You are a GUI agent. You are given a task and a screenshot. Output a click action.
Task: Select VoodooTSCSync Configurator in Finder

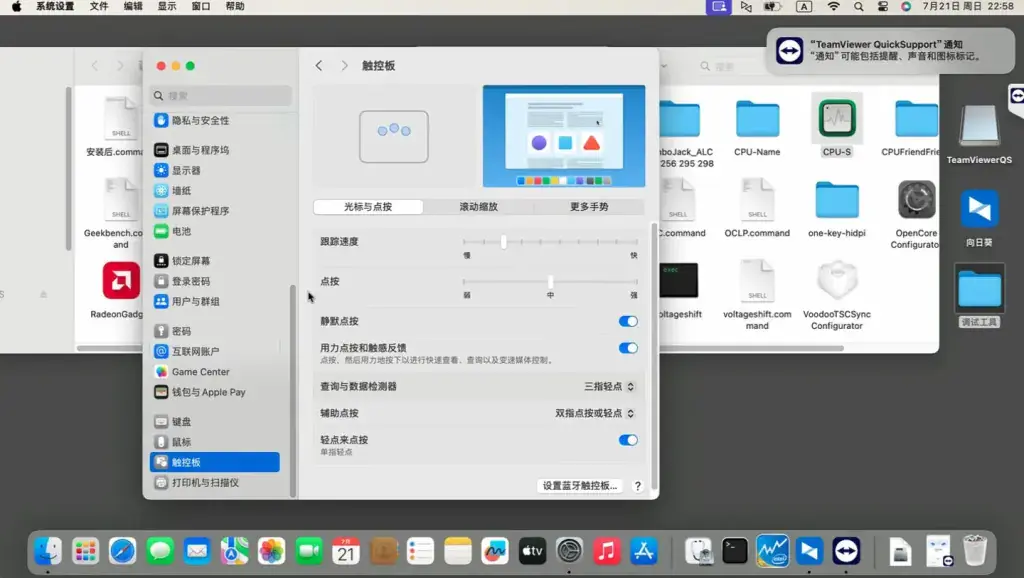click(837, 281)
